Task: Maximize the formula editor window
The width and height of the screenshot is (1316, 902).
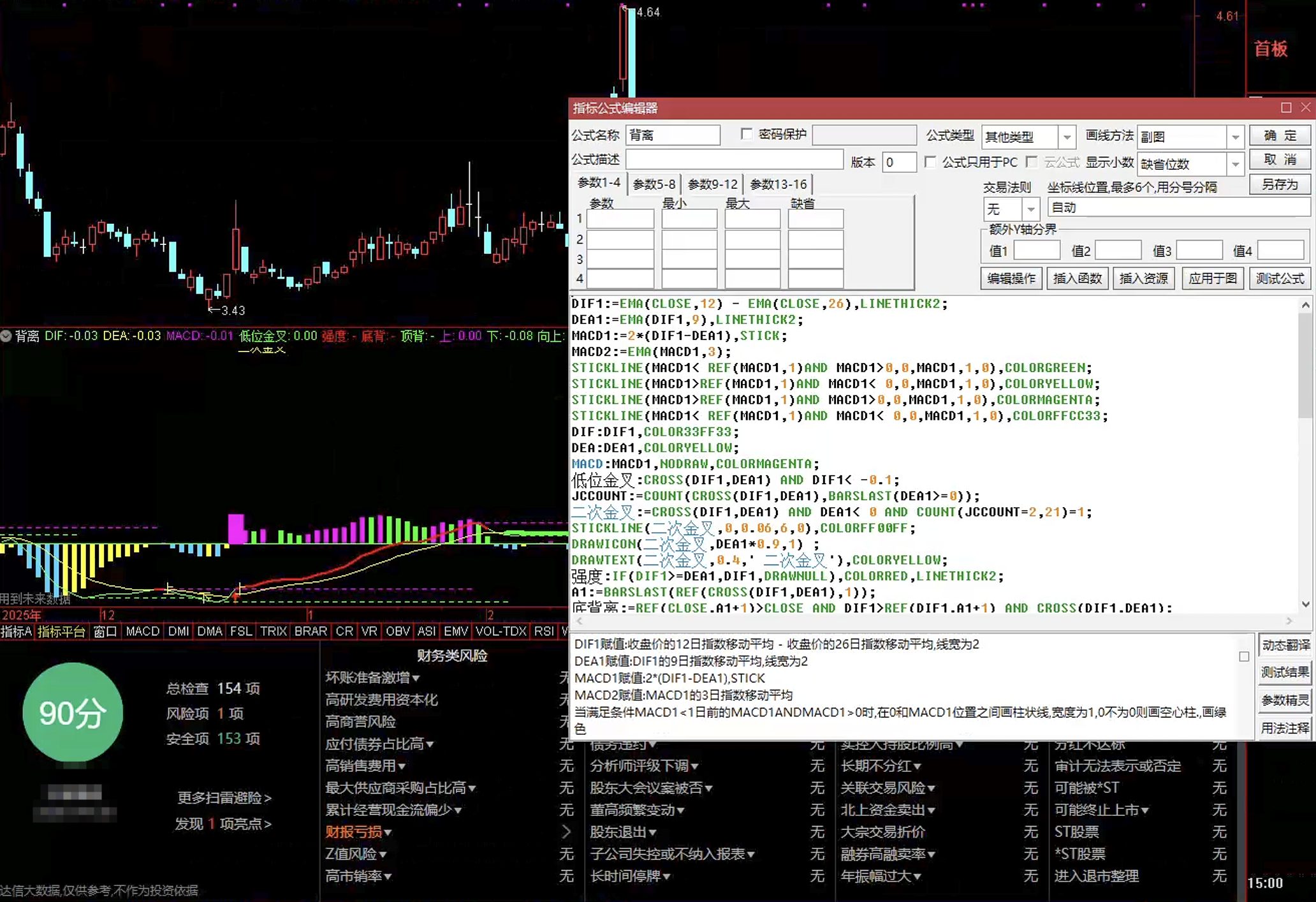Action: pyautogui.click(x=1286, y=108)
